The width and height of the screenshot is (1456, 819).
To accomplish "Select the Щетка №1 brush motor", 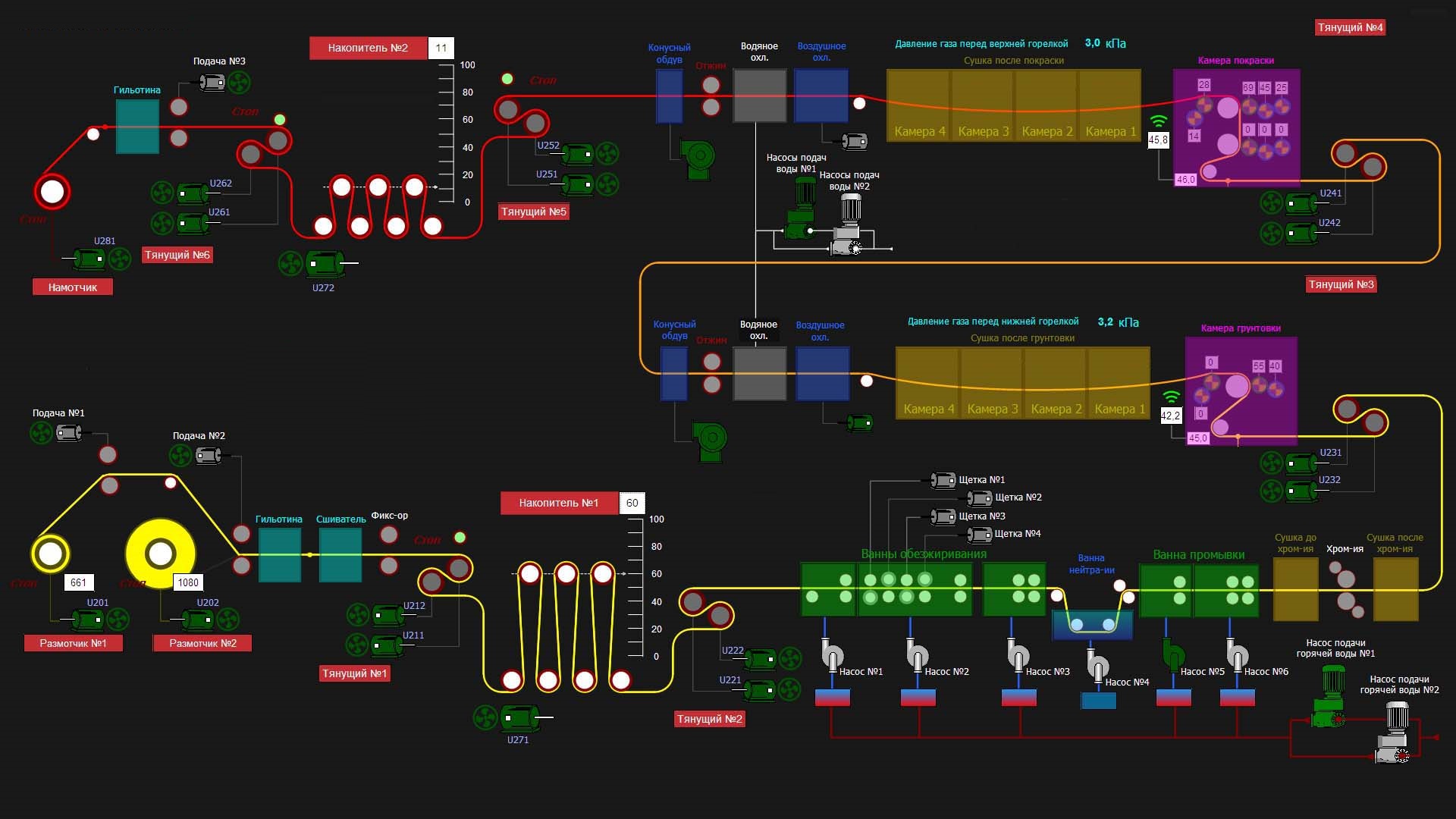I will [943, 480].
